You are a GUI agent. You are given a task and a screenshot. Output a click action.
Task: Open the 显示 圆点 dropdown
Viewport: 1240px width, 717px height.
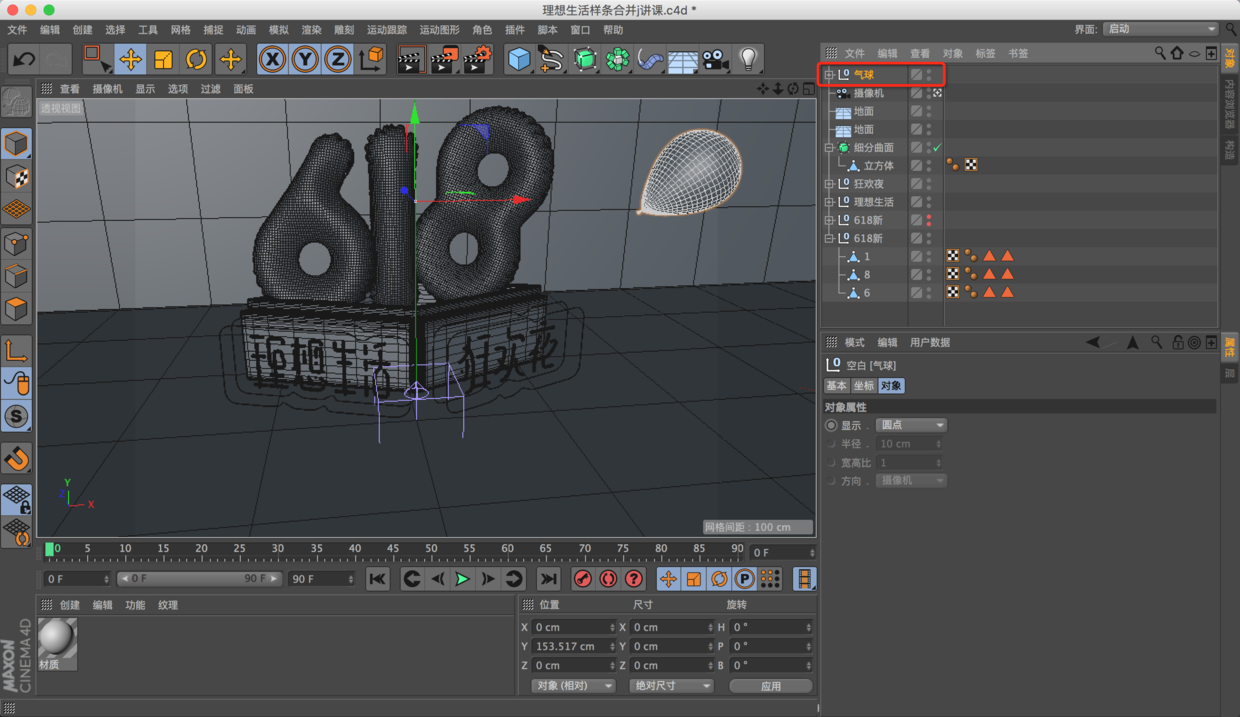click(911, 425)
